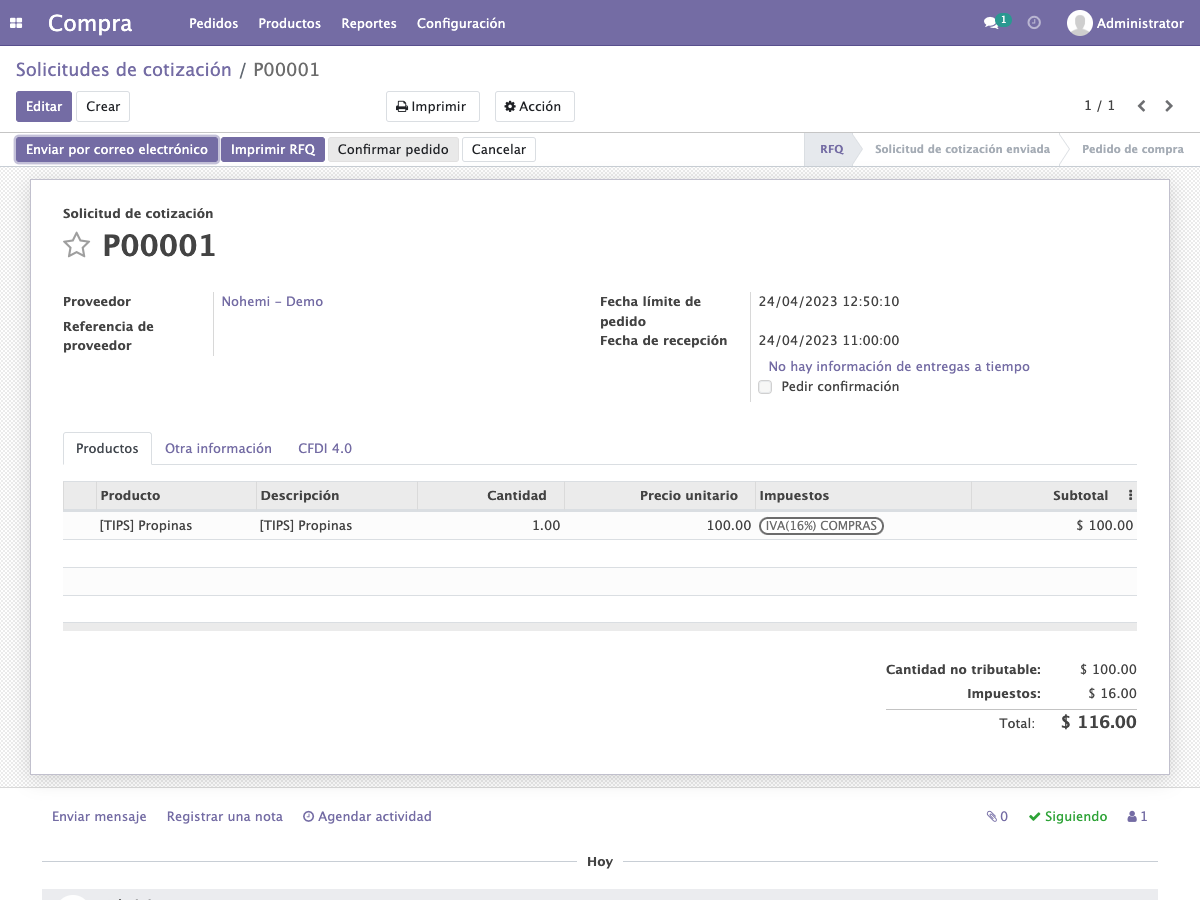
Task: Switch to Otra información tab
Action: (218, 449)
